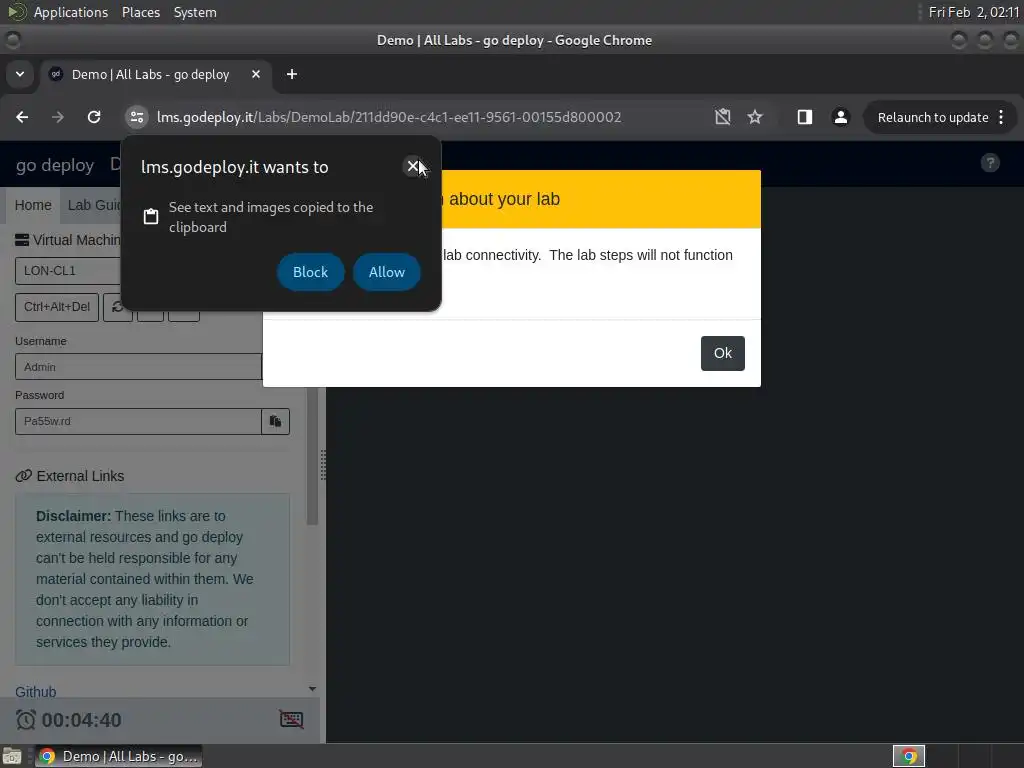Click the clipboard icon in permission prompt
Image resolution: width=1024 pixels, height=768 pixels.
(x=151, y=216)
